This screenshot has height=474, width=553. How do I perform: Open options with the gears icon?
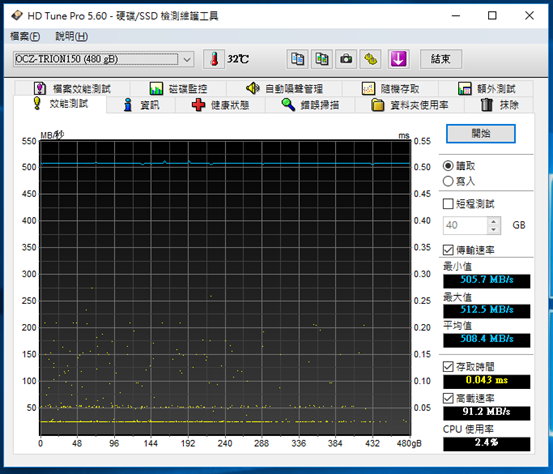click(370, 59)
